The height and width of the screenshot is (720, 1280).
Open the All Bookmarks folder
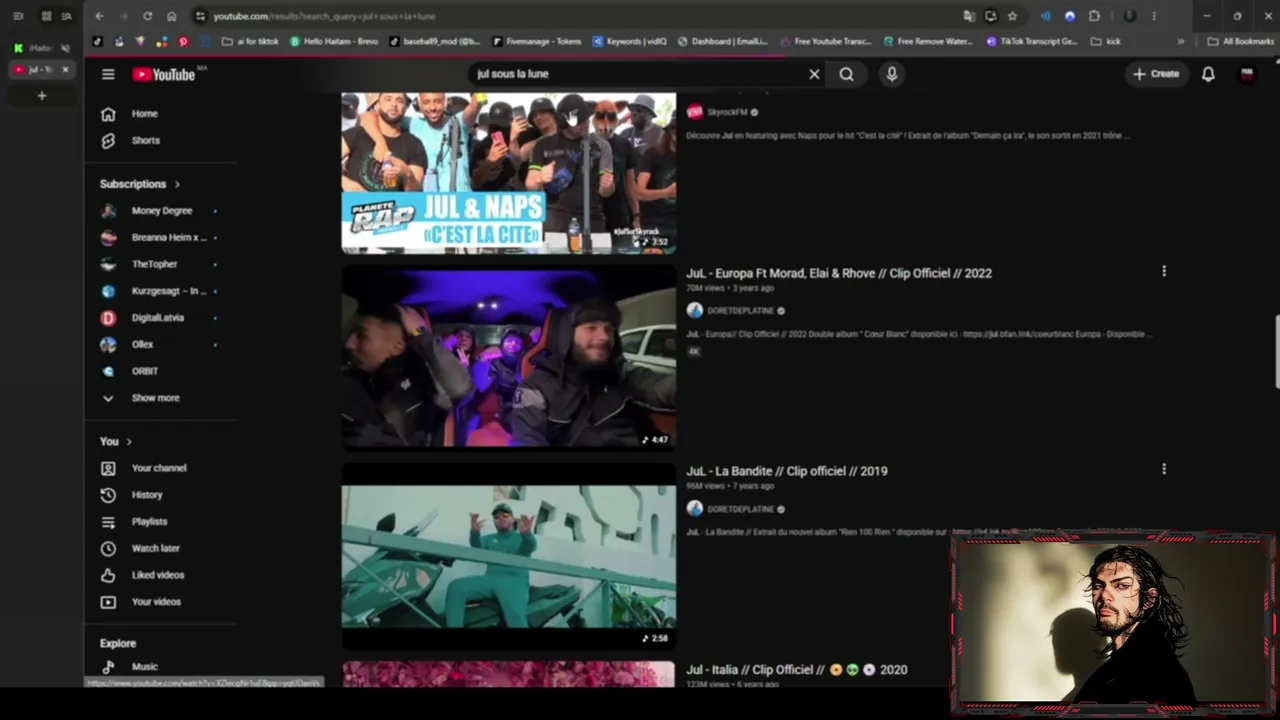coord(1240,42)
